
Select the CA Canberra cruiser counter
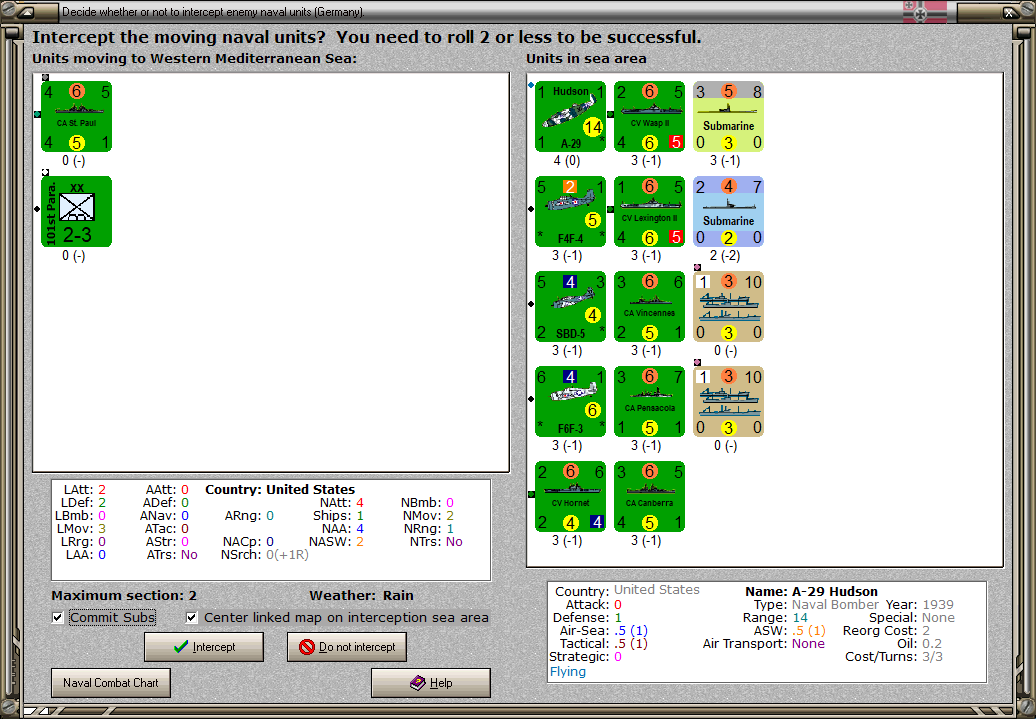click(649, 496)
